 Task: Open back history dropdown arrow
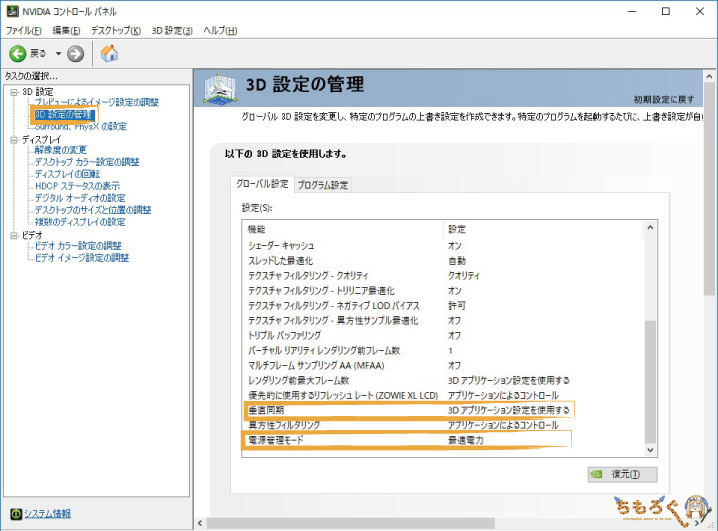click(58, 54)
